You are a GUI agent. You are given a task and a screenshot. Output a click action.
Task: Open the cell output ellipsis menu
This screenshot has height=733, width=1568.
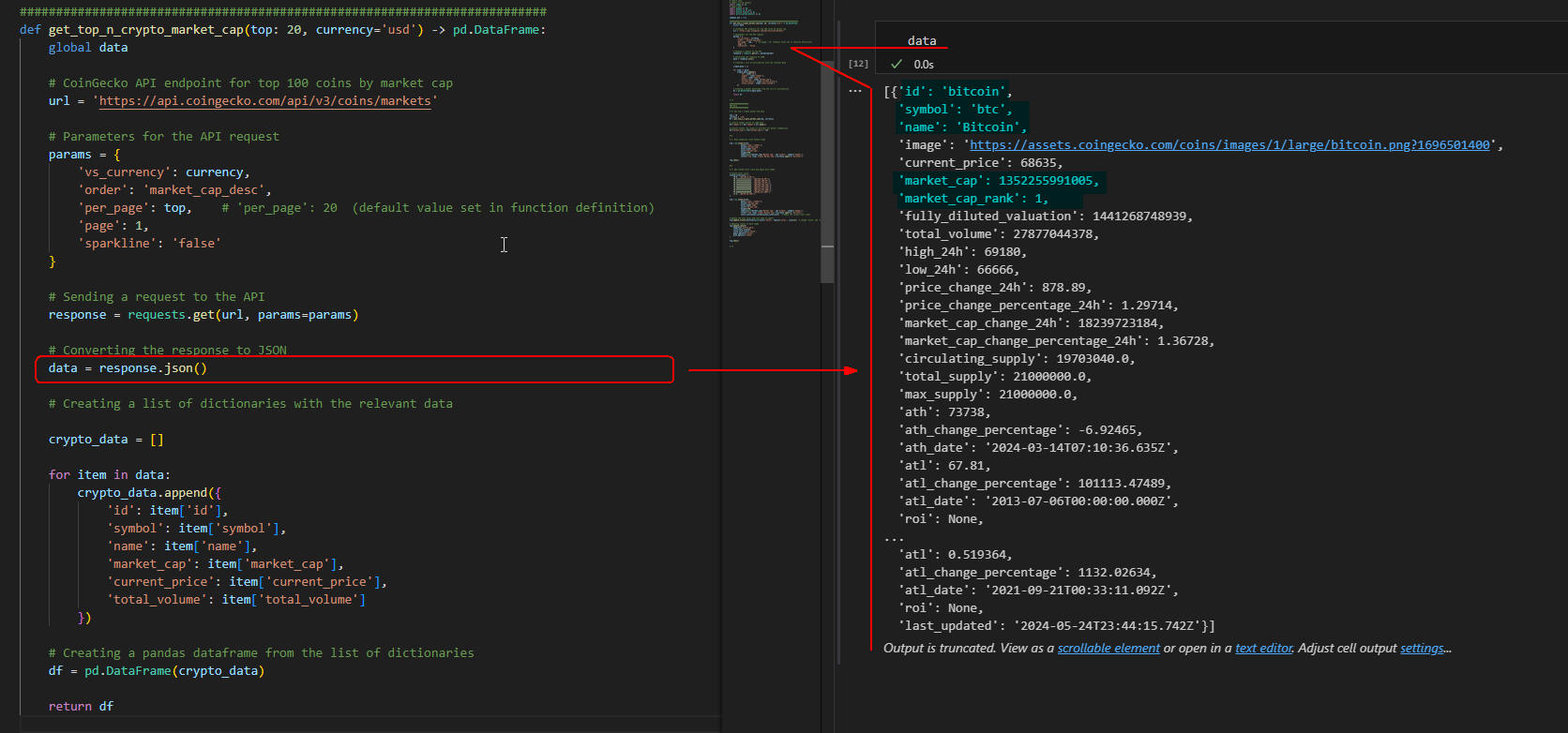coord(855,92)
